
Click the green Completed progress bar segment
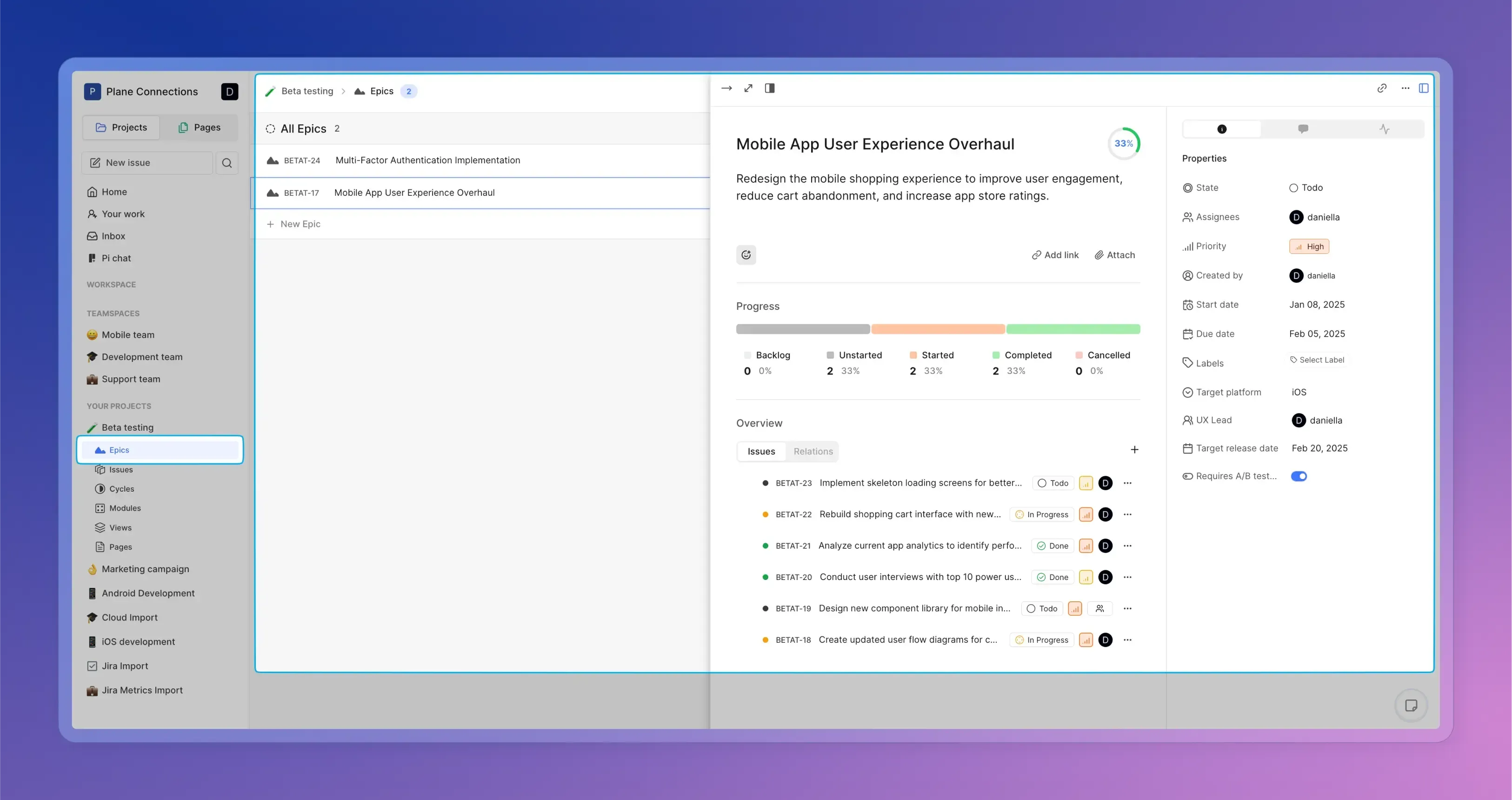click(x=1073, y=329)
